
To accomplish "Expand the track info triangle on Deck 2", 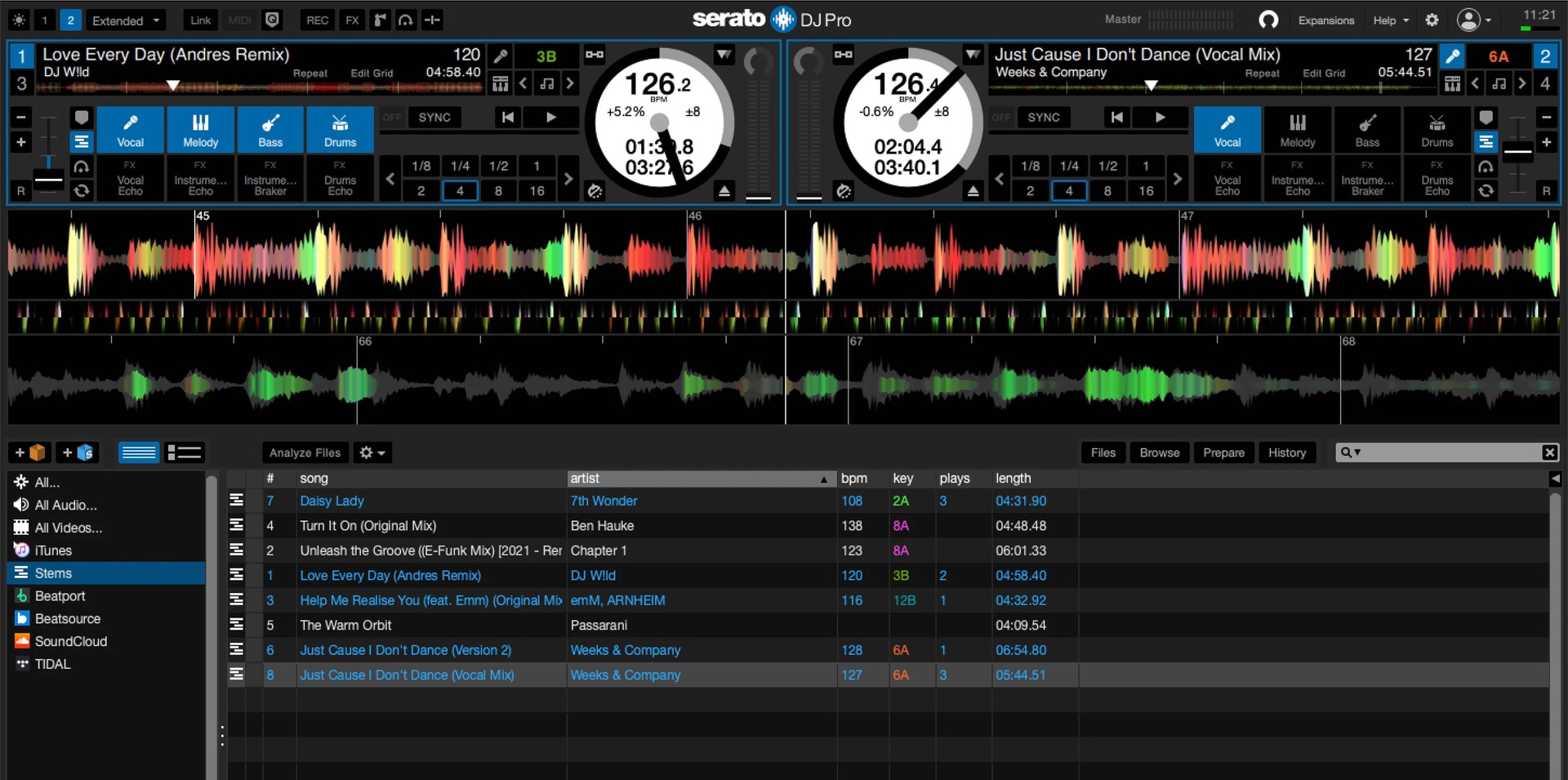I will coord(972,55).
